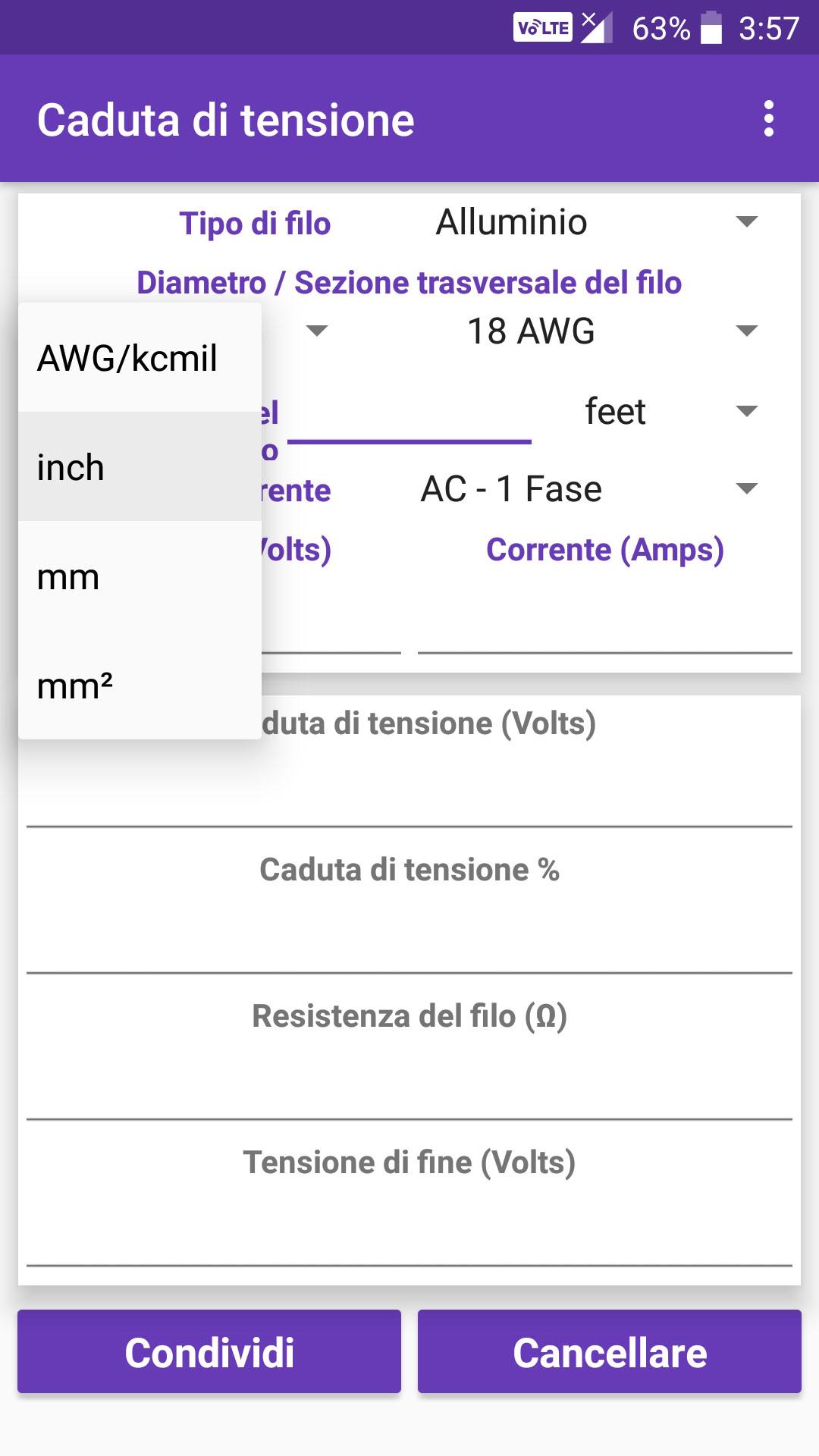Image resolution: width=819 pixels, height=1456 pixels.
Task: Select mm² cross-section unit
Action: (140, 686)
